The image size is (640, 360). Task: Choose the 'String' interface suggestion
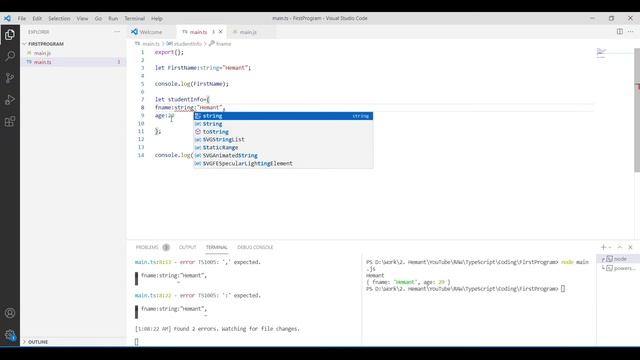(x=283, y=124)
